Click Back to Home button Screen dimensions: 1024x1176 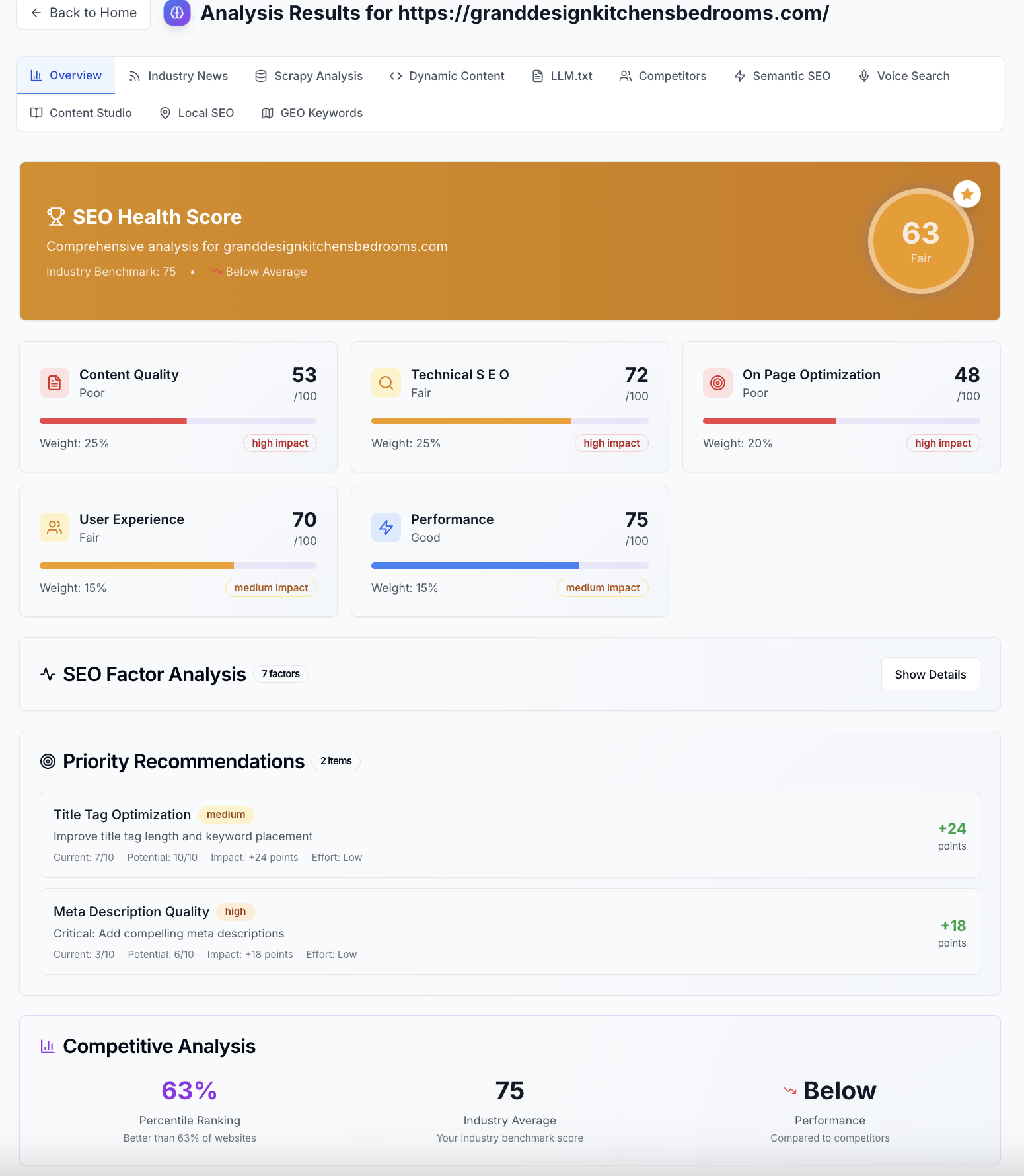click(x=83, y=13)
